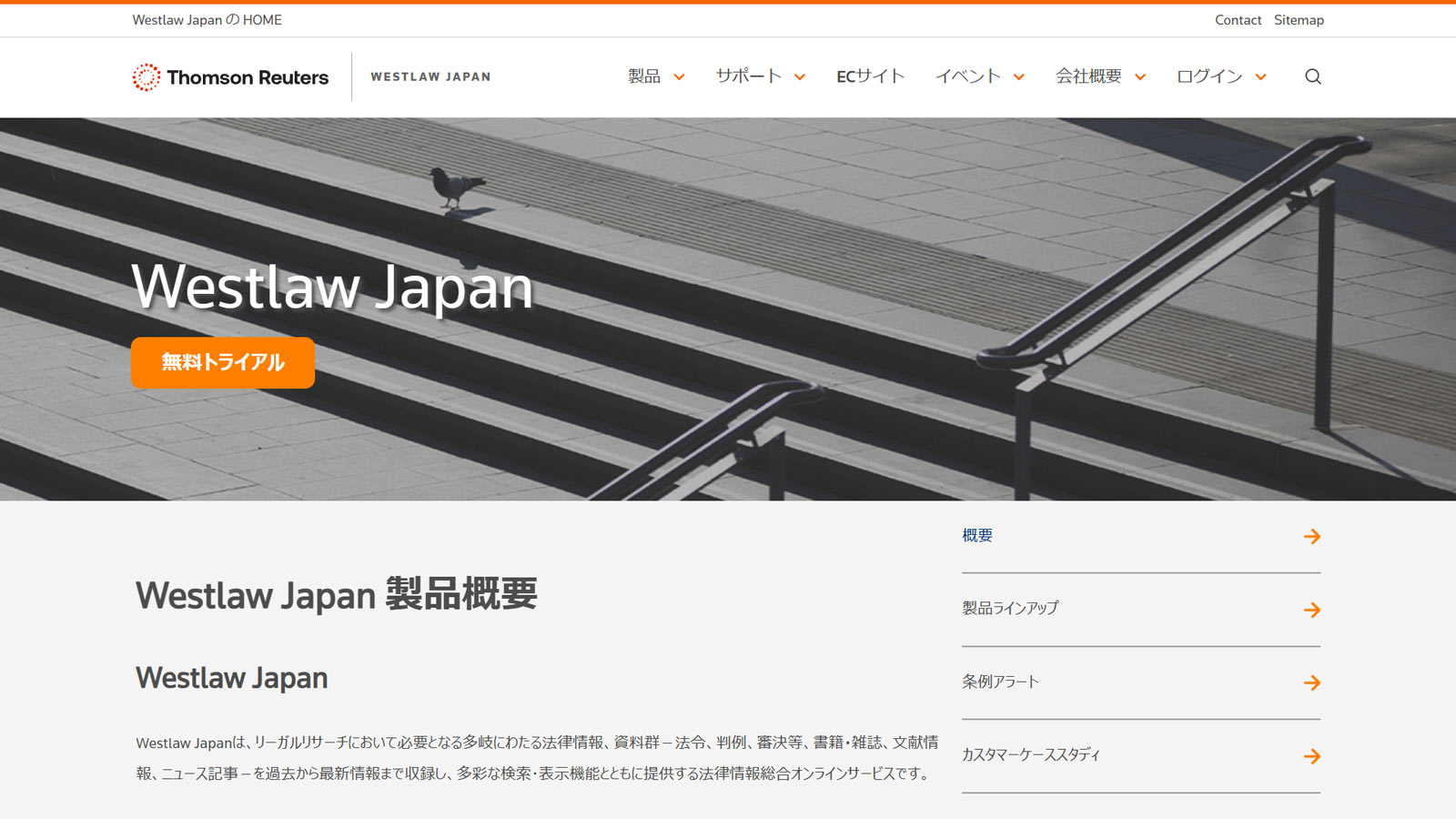Click the Thomson Reuters logo
Screen dimensions: 1456x819
(x=230, y=77)
